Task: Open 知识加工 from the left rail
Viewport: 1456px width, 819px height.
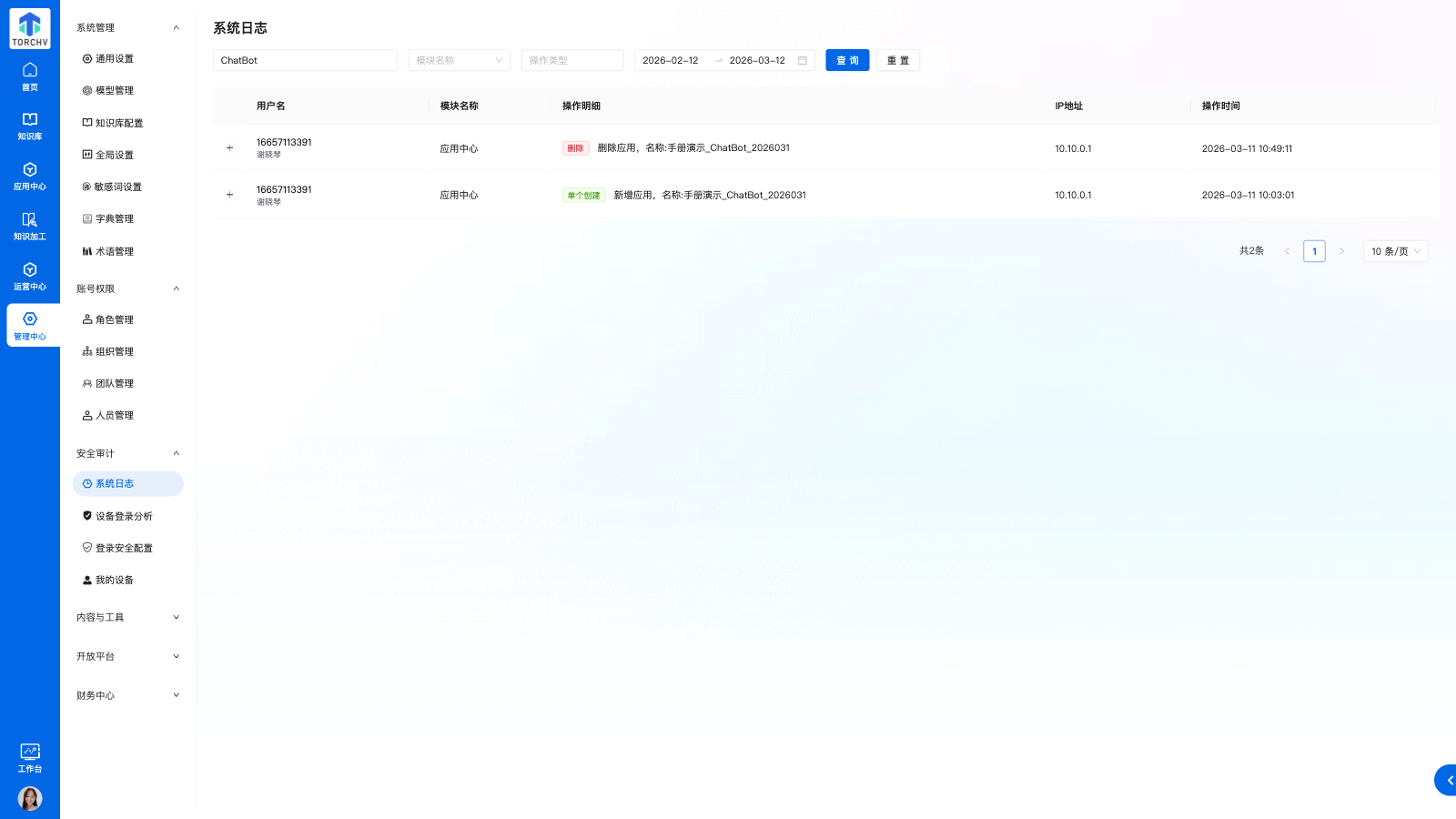Action: pyautogui.click(x=29, y=226)
